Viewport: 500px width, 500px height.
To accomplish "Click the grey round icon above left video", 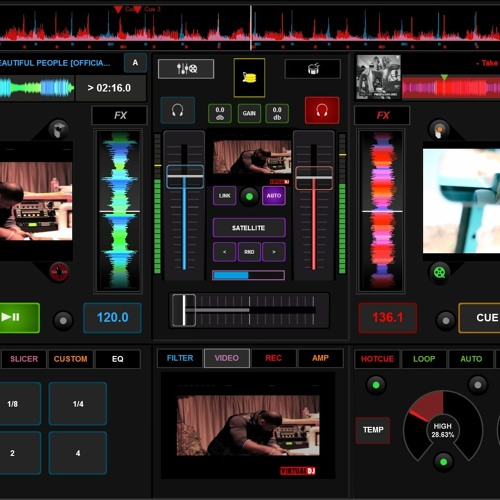I will (59, 130).
